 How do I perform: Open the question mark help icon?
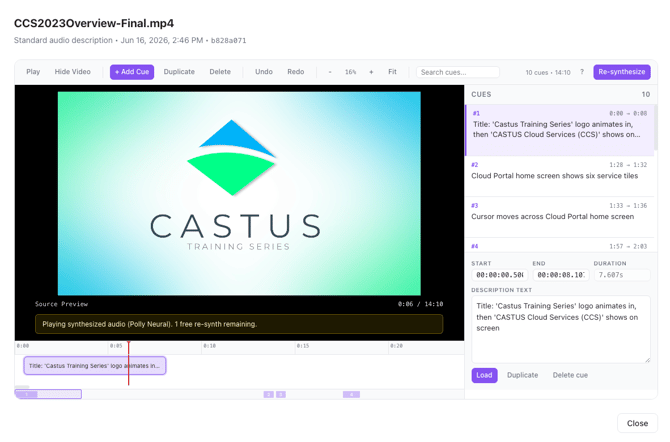582,72
